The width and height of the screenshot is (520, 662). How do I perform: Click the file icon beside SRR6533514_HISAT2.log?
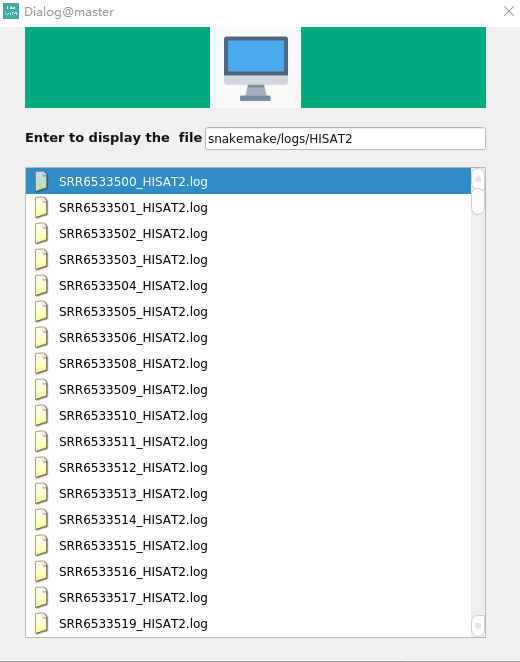[41, 519]
